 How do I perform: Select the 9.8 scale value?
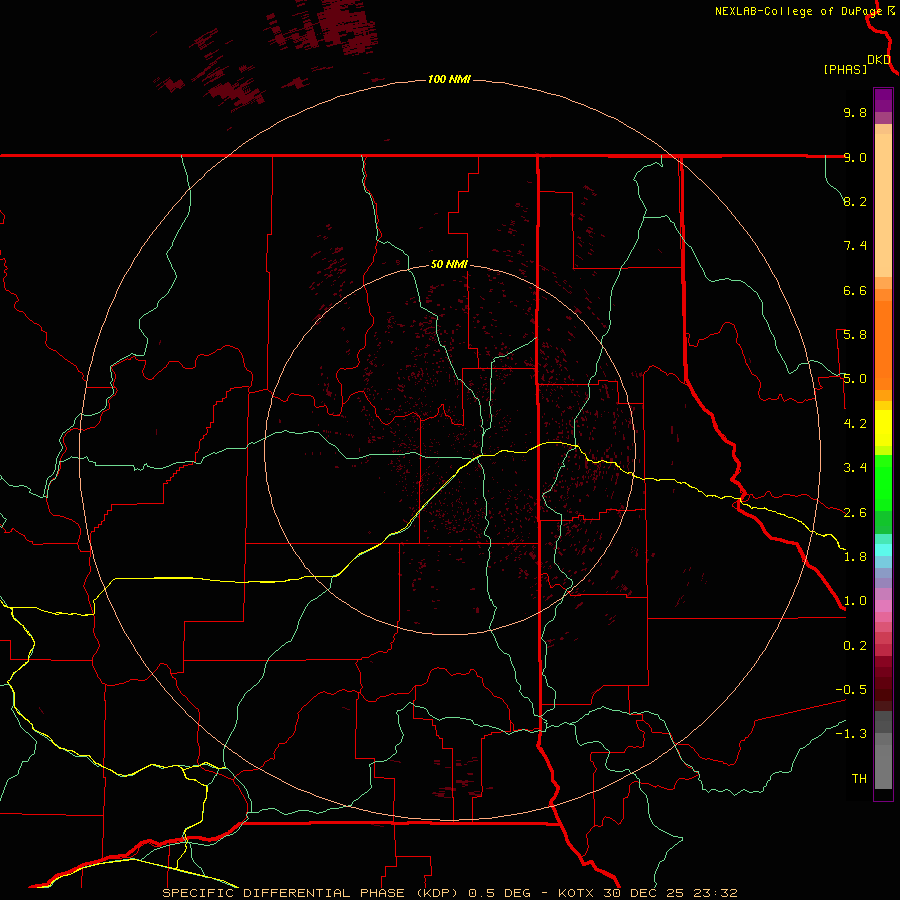pos(855,112)
